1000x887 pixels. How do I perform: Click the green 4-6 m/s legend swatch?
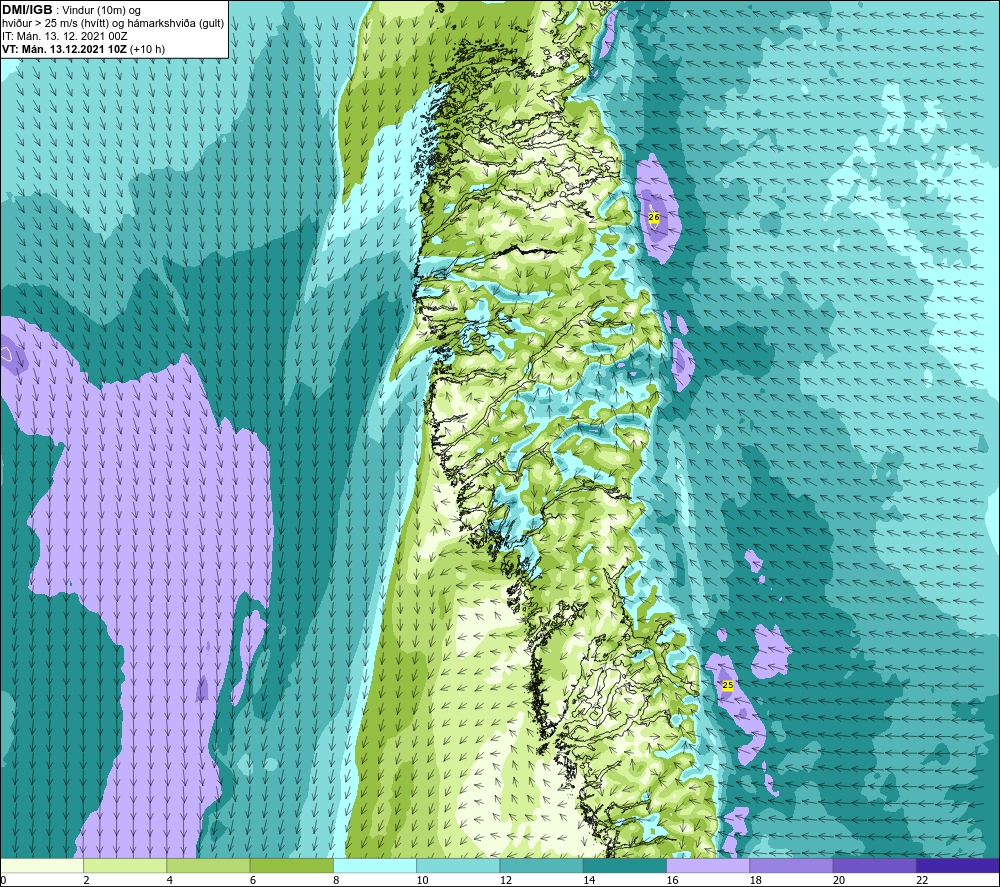(x=208, y=865)
